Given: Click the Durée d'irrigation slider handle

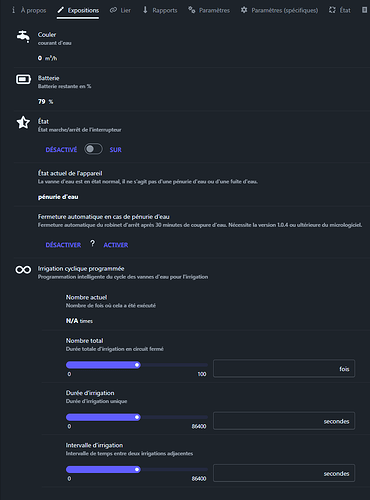Looking at the screenshot, I should coord(137,417).
